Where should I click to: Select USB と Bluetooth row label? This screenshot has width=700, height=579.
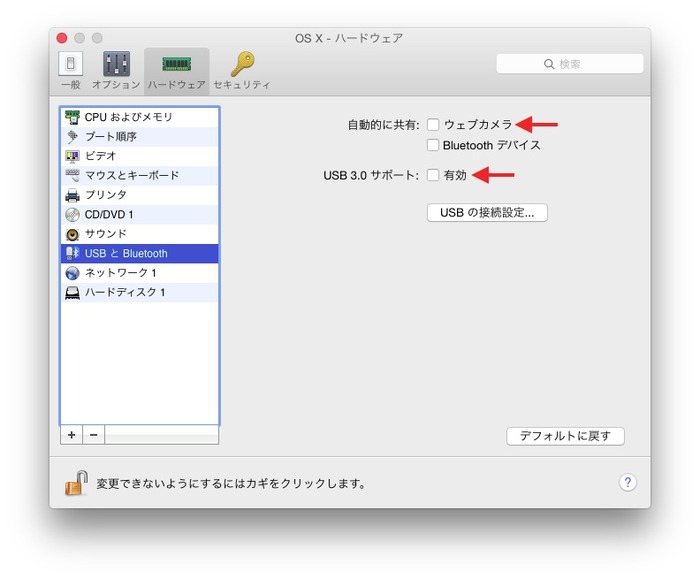(x=126, y=254)
